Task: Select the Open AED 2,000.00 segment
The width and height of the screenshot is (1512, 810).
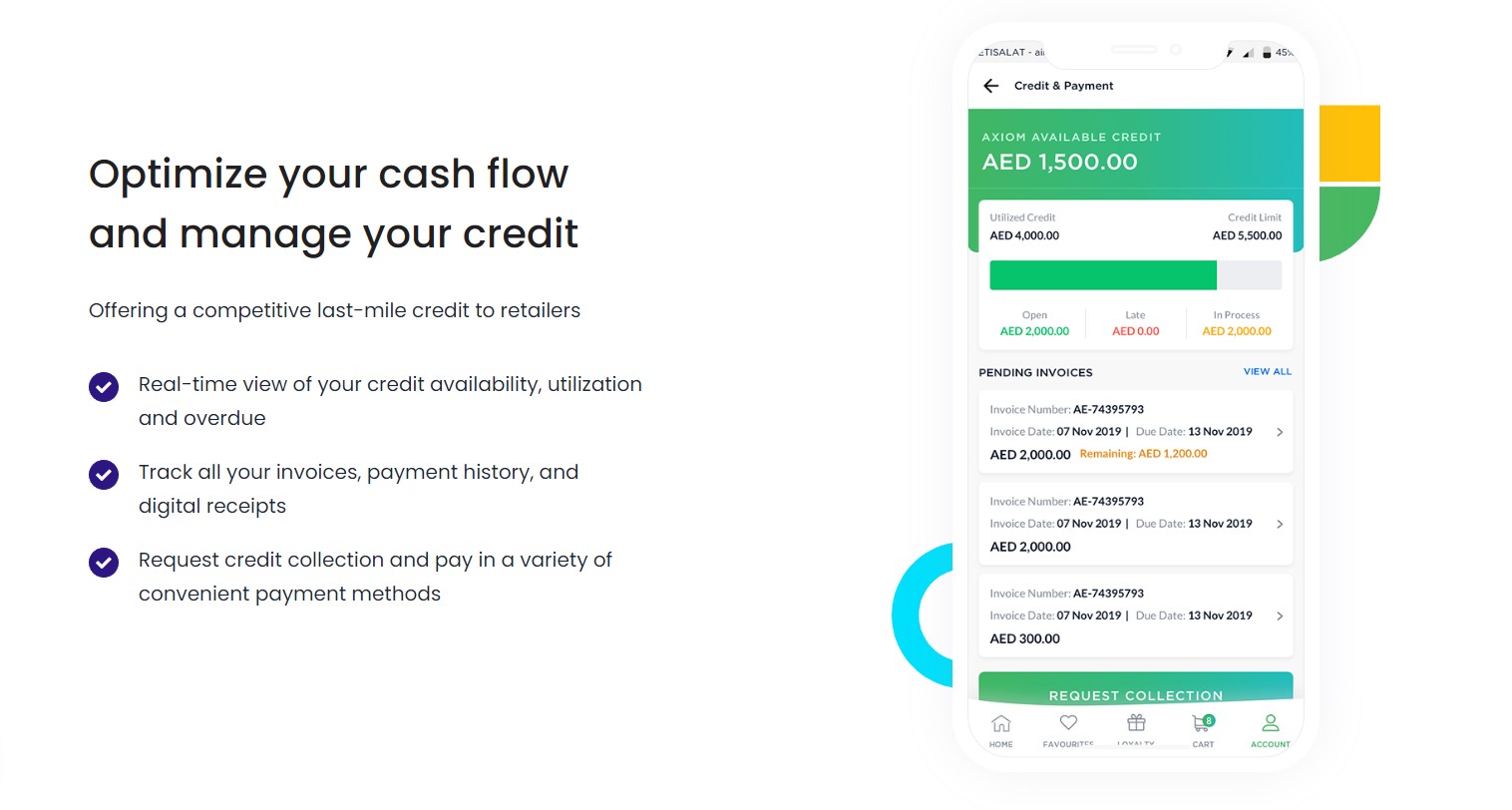Action: pos(1034,323)
